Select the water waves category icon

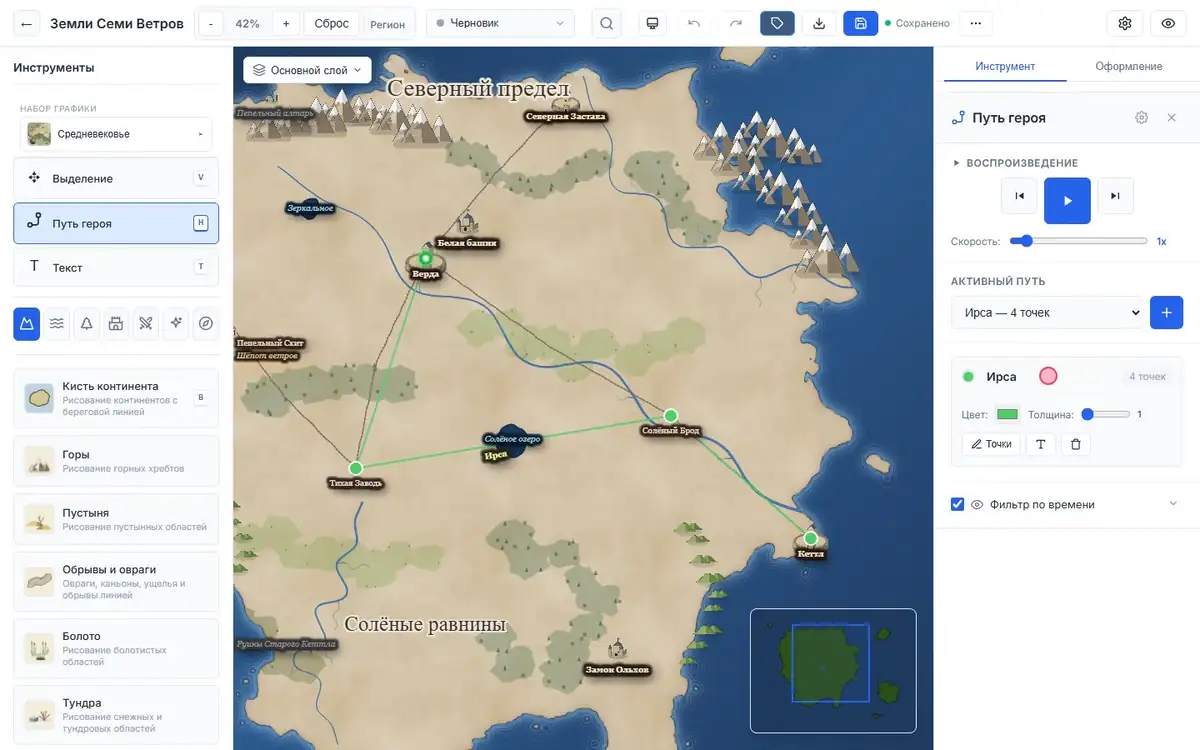click(57, 323)
